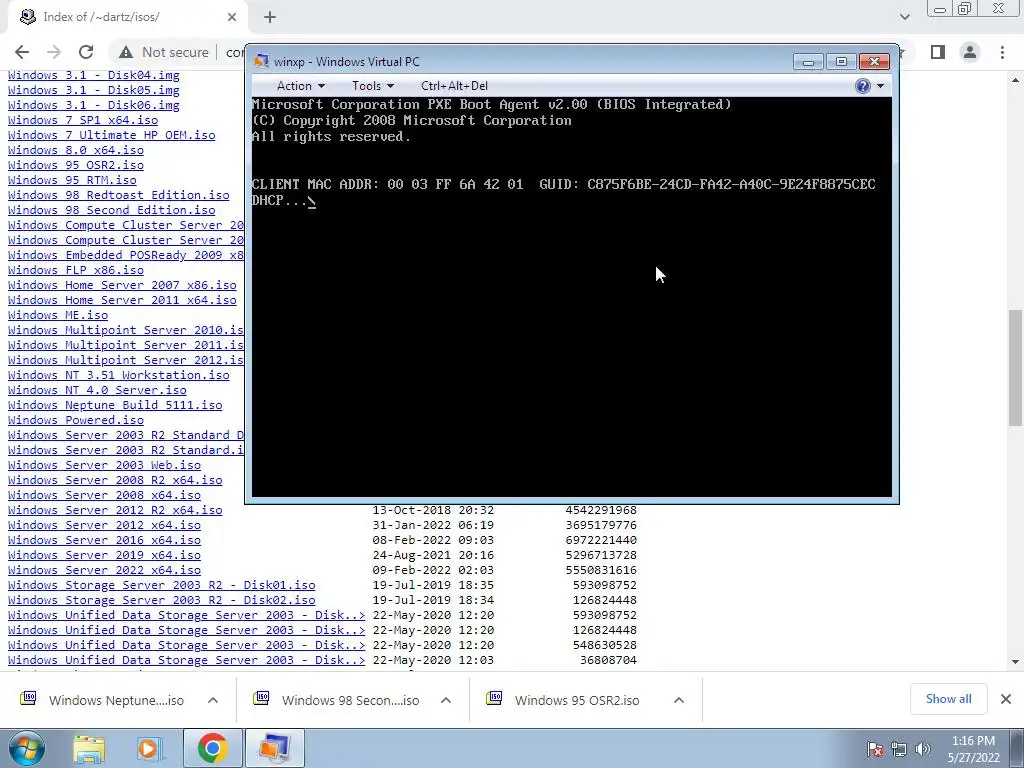
Task: Expand the help dropdown arrow in Virtual PC
Action: point(880,86)
